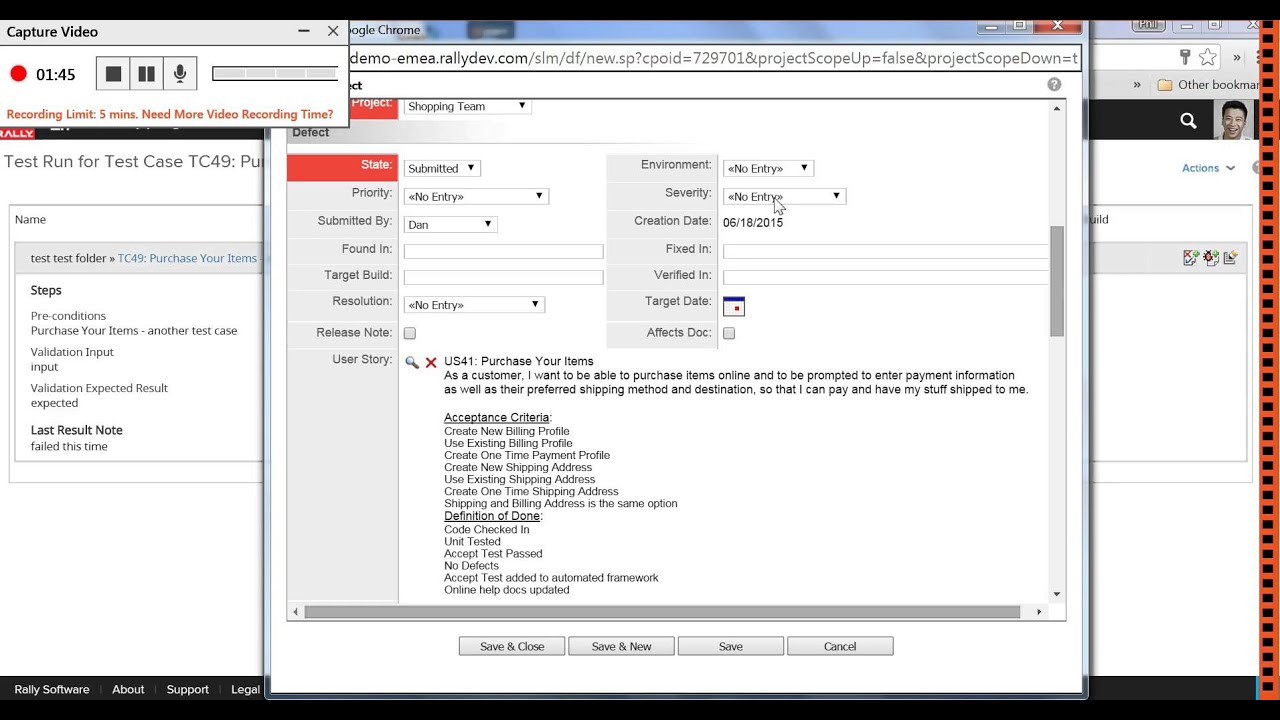Screen dimensions: 1280x720
Task: Click the Target Build input field
Action: pos(503,277)
